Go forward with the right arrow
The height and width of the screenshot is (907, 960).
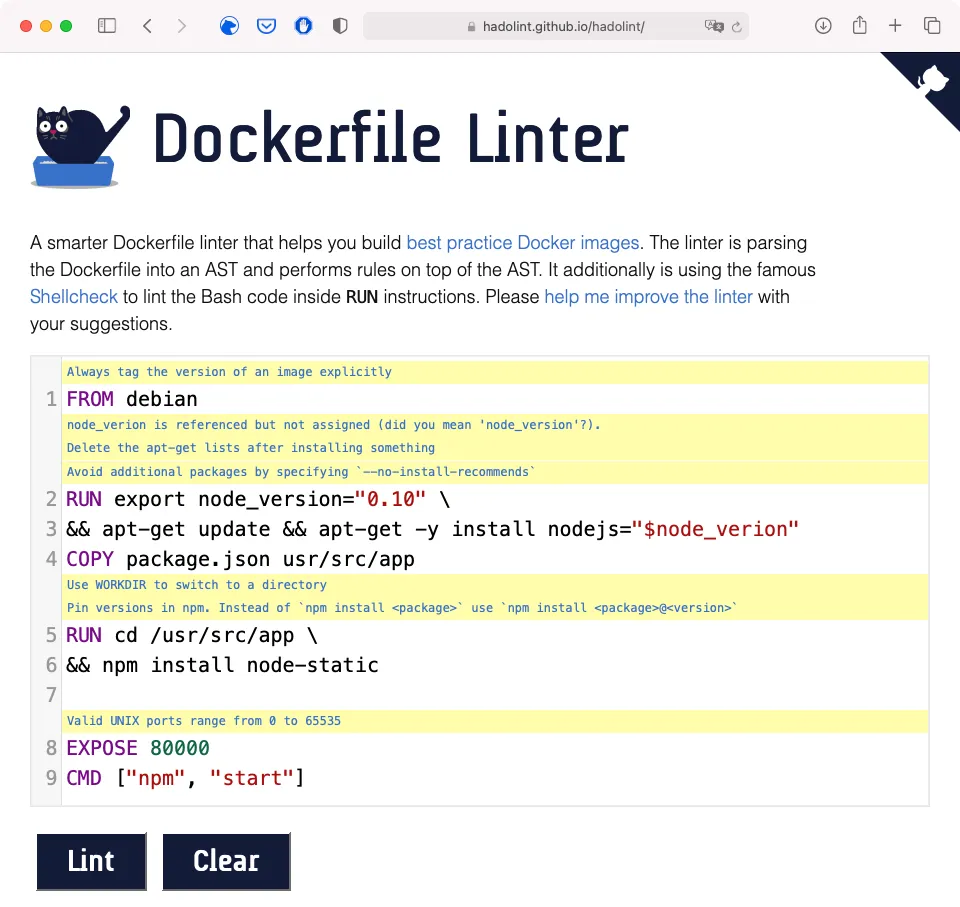click(x=181, y=26)
